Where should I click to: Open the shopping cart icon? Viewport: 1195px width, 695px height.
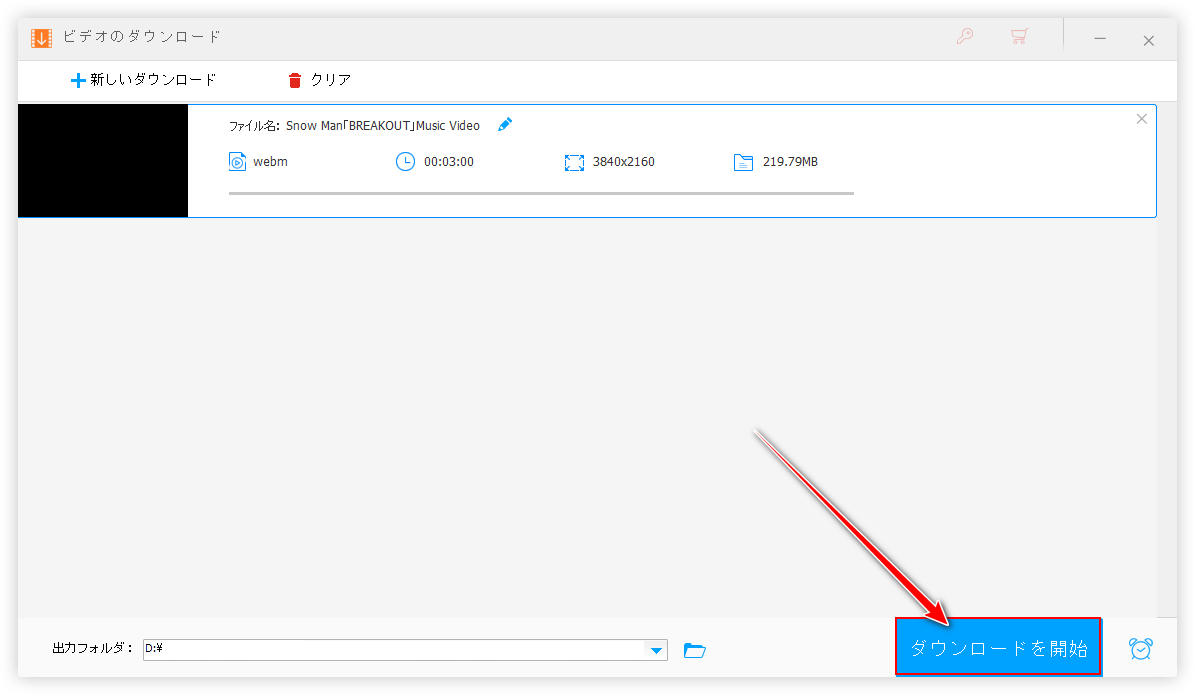[1019, 37]
